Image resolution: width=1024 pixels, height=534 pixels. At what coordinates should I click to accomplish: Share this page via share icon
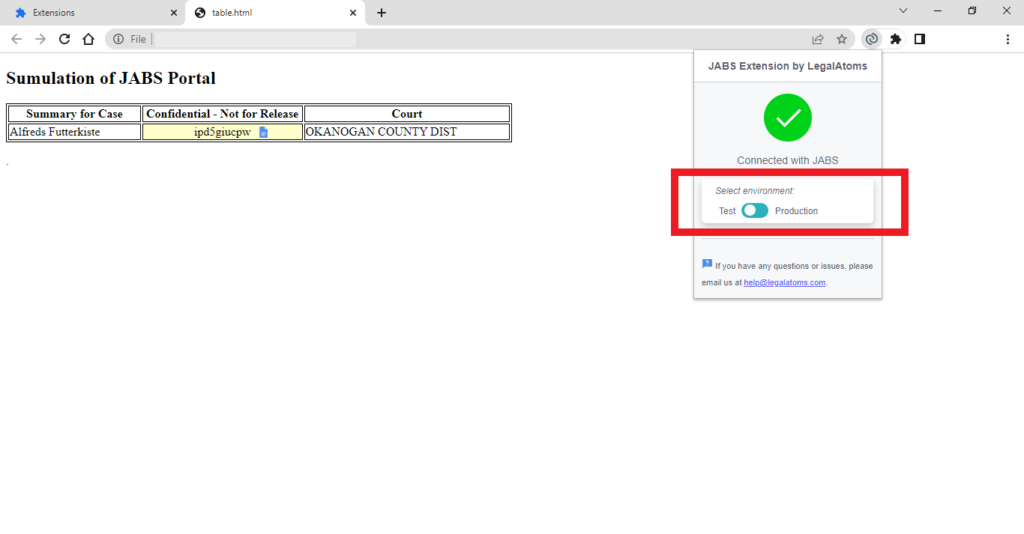(x=818, y=39)
